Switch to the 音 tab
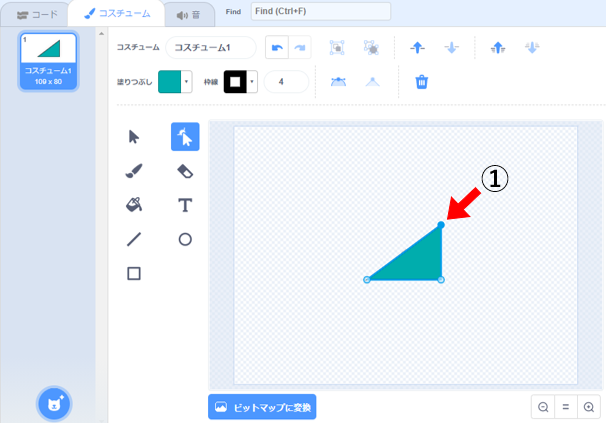 point(189,15)
